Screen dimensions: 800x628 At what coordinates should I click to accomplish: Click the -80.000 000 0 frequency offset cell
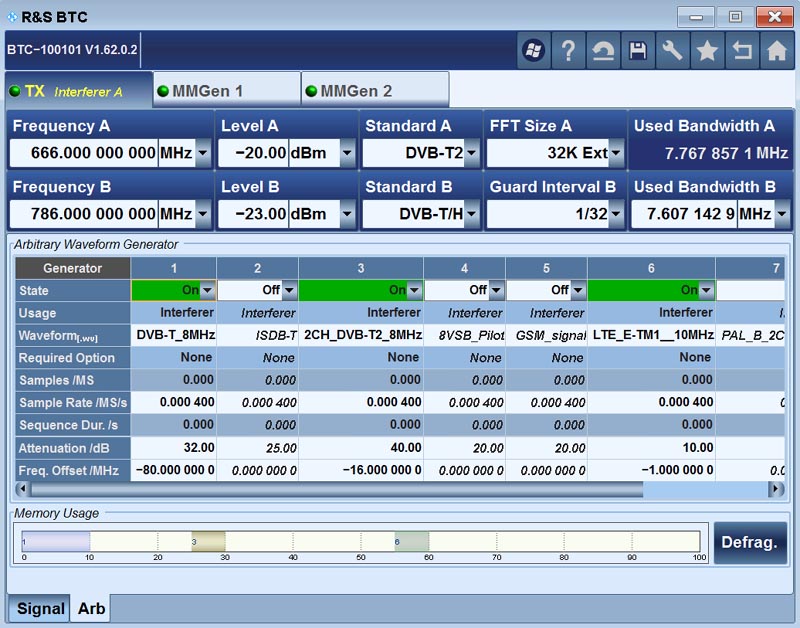click(174, 470)
